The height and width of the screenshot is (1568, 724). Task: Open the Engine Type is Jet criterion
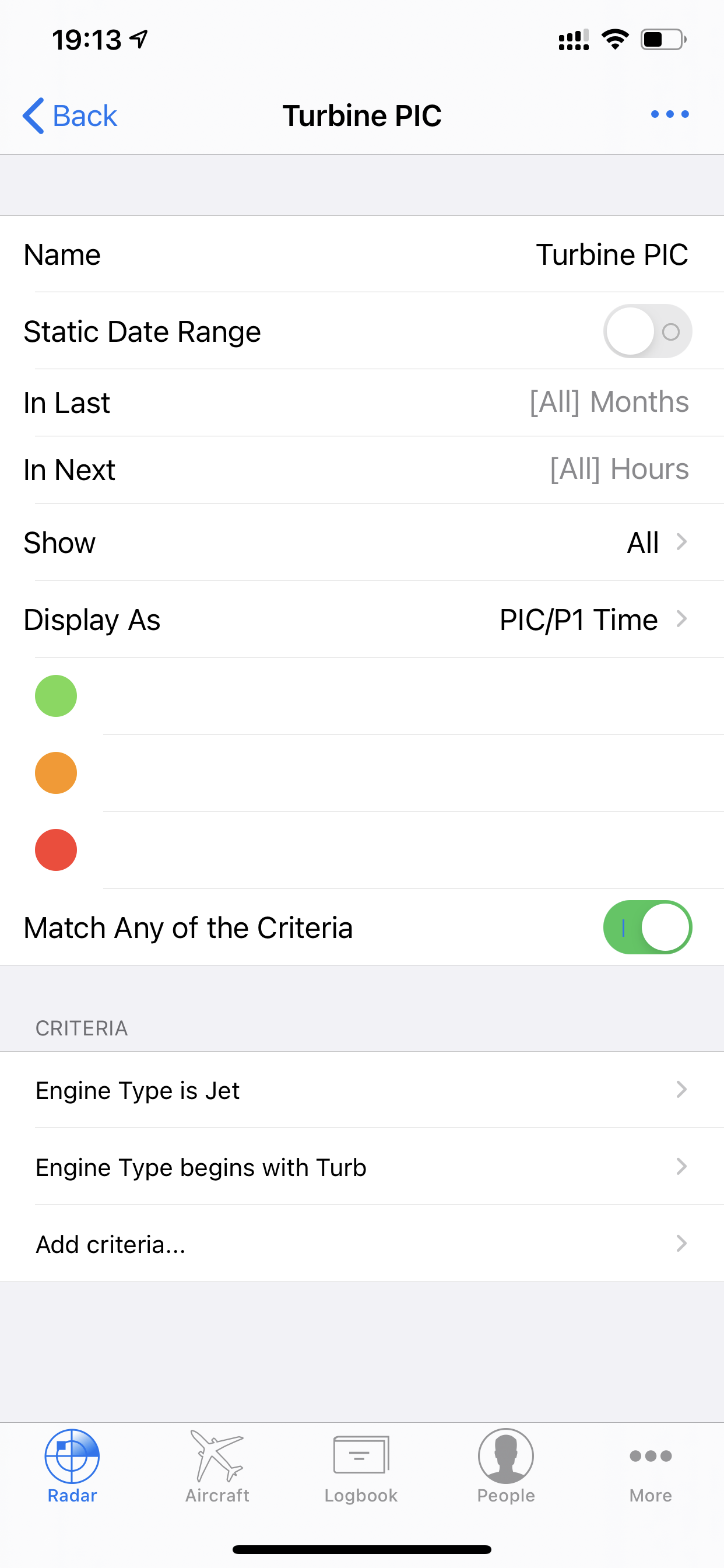click(361, 1090)
